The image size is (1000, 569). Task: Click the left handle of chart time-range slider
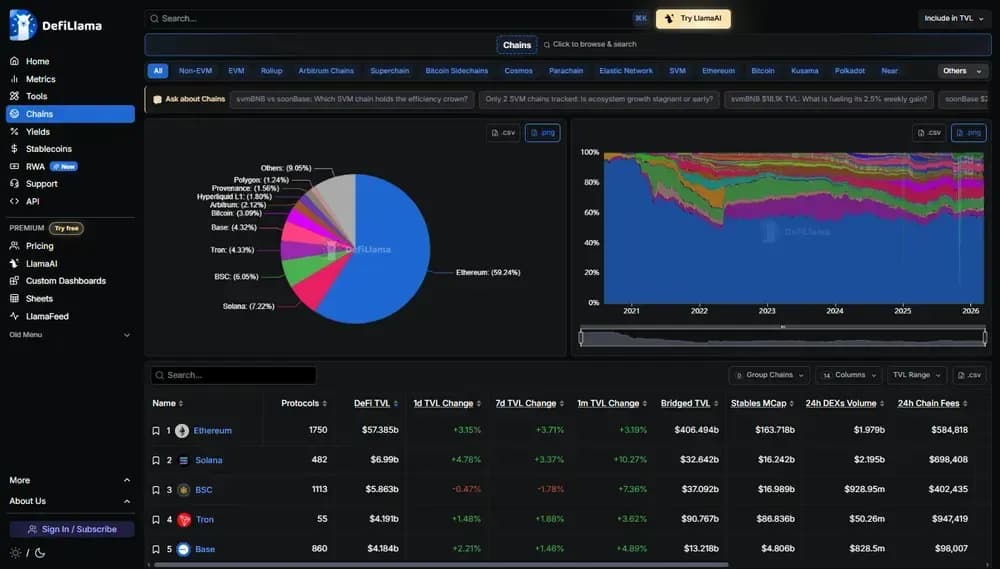[582, 338]
